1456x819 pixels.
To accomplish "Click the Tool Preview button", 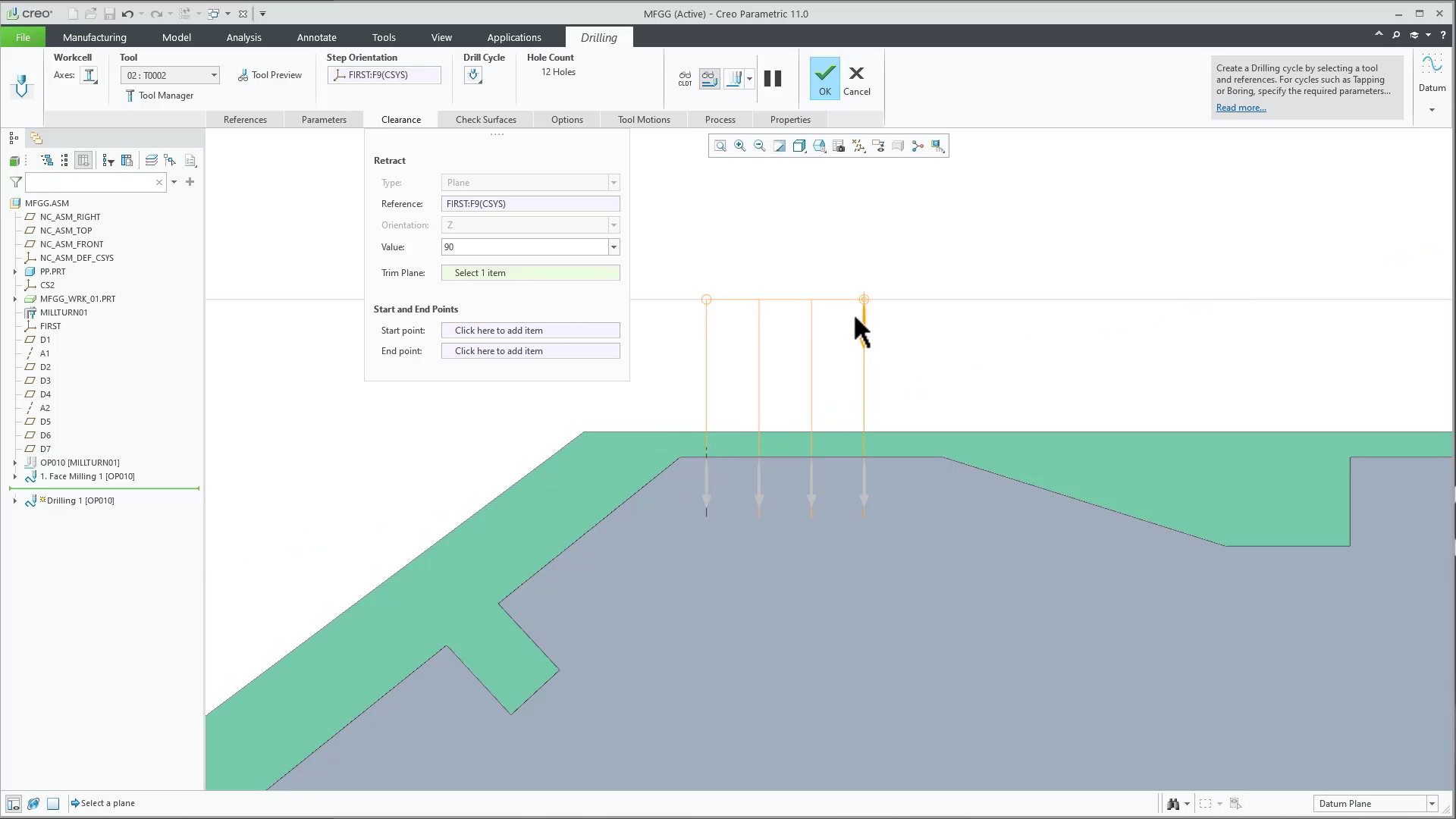I will click(270, 75).
